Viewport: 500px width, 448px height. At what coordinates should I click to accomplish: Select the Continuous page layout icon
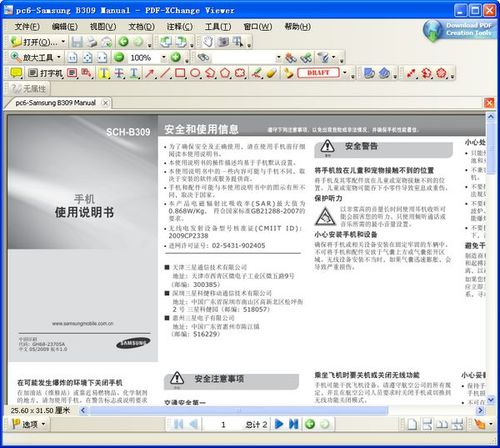427,424
